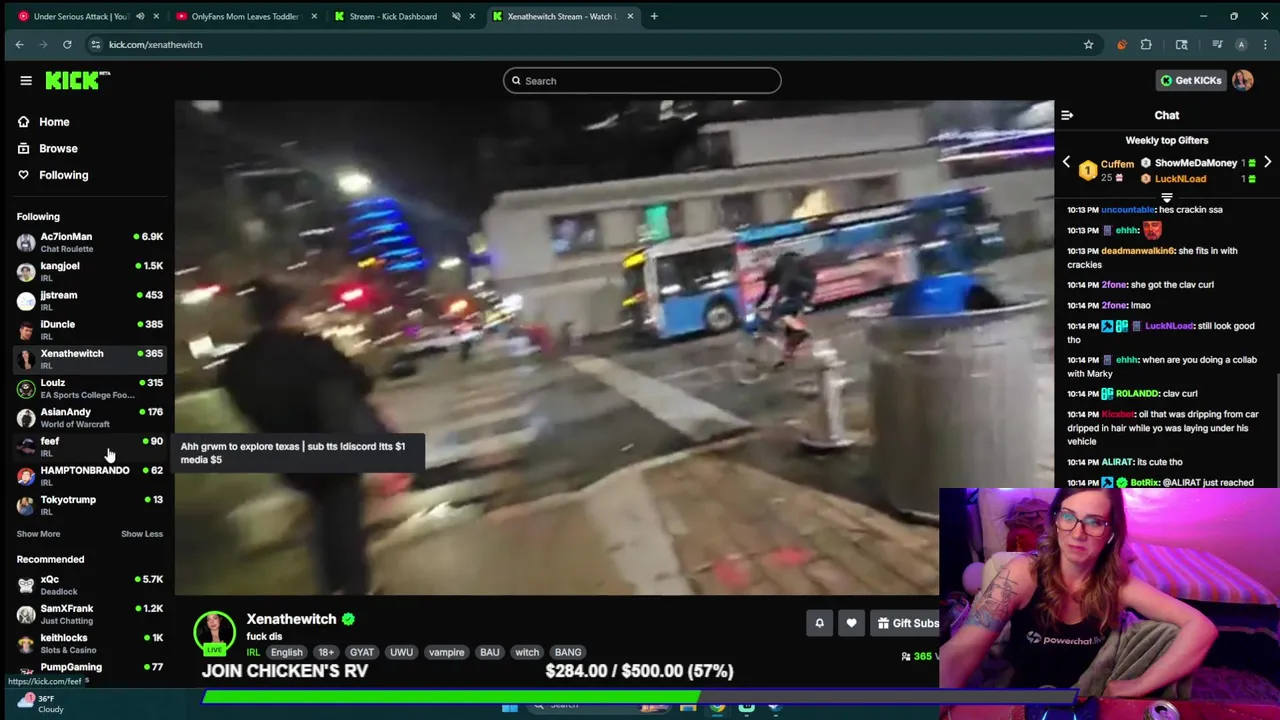Click the BANG tag
Viewport: 1280px width, 720px height.
[x=568, y=653]
